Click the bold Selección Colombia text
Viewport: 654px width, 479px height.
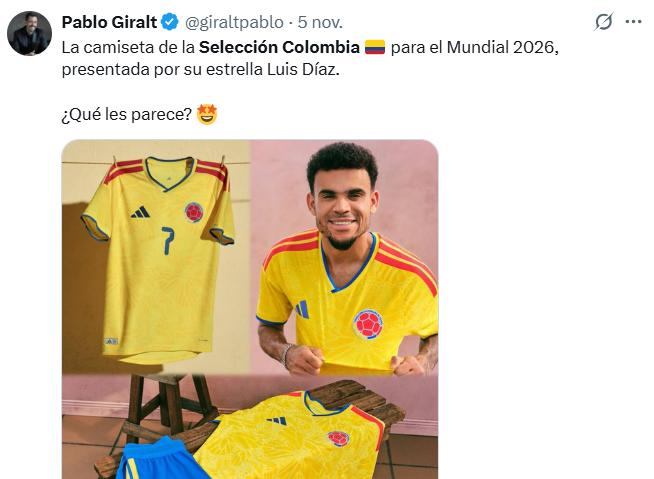point(279,48)
